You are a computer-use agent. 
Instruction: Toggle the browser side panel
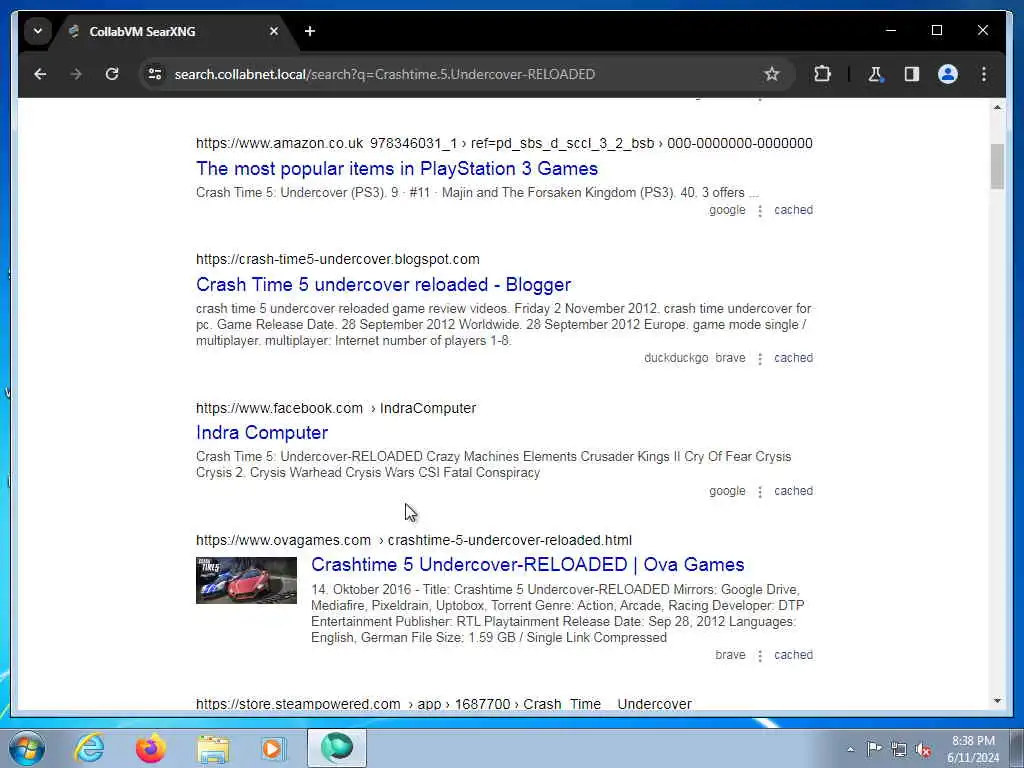[x=912, y=74]
